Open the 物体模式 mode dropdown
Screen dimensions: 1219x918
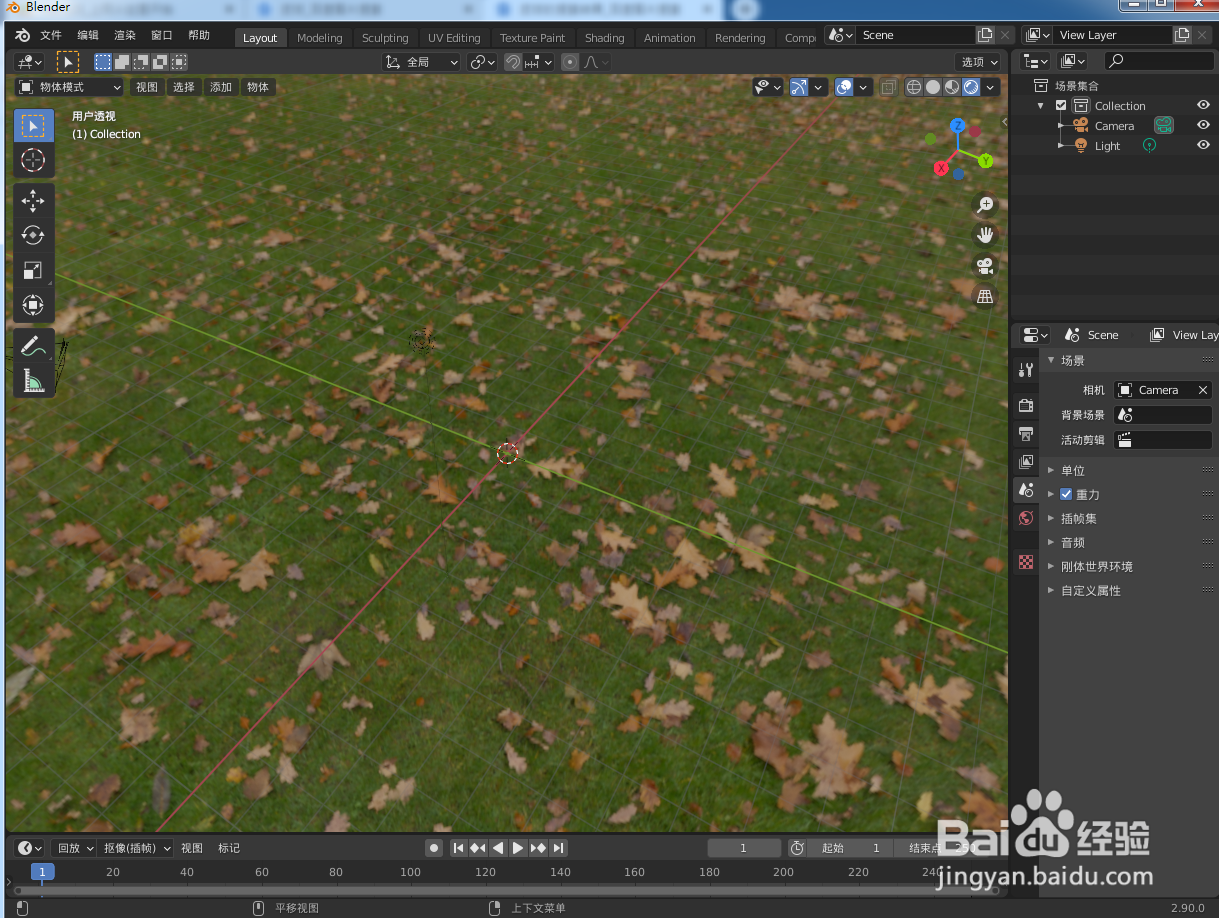point(68,87)
